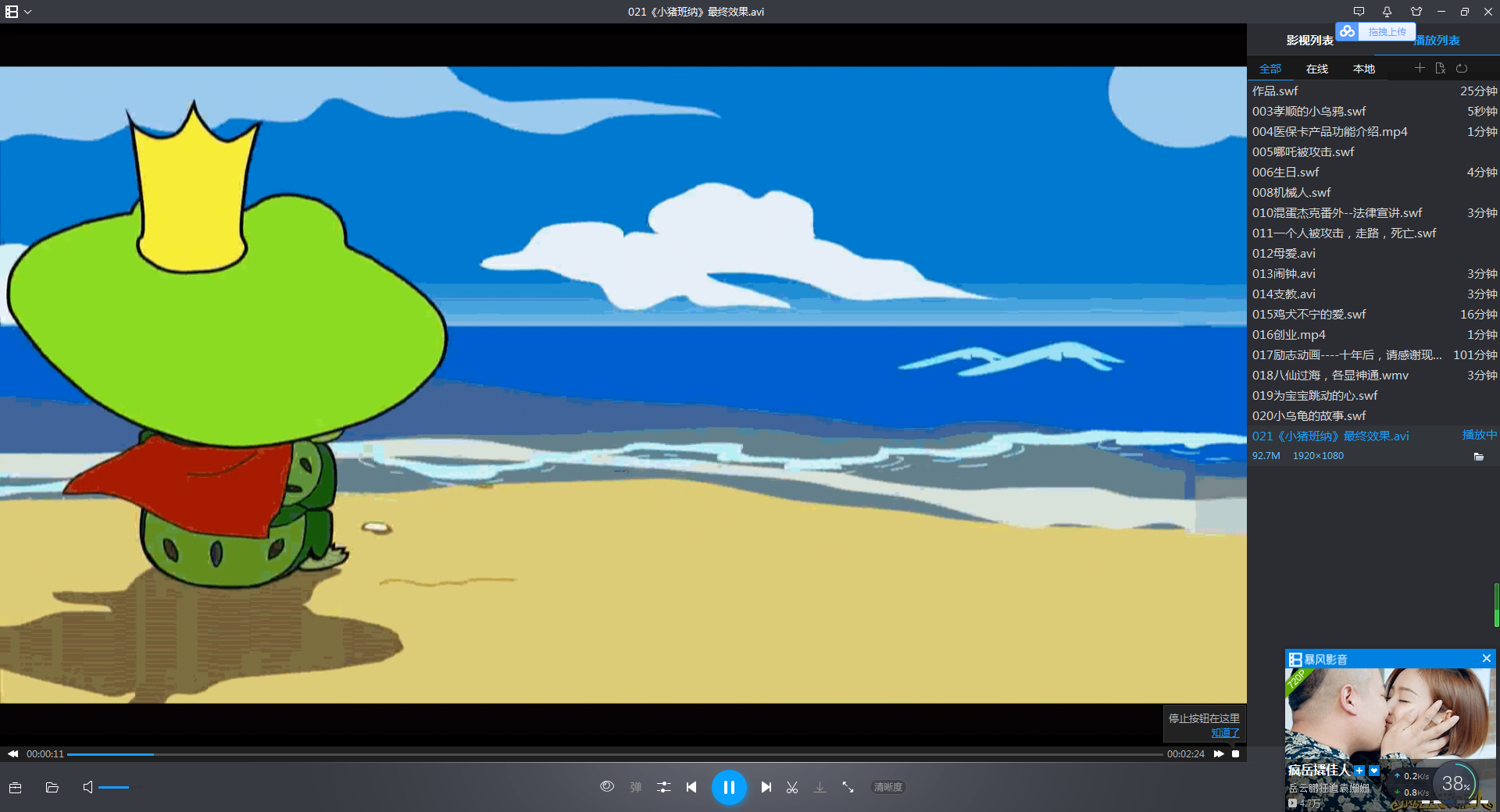
Task: Select 019为宝宝跳动的心.swf in playlist
Action: pyautogui.click(x=1373, y=396)
